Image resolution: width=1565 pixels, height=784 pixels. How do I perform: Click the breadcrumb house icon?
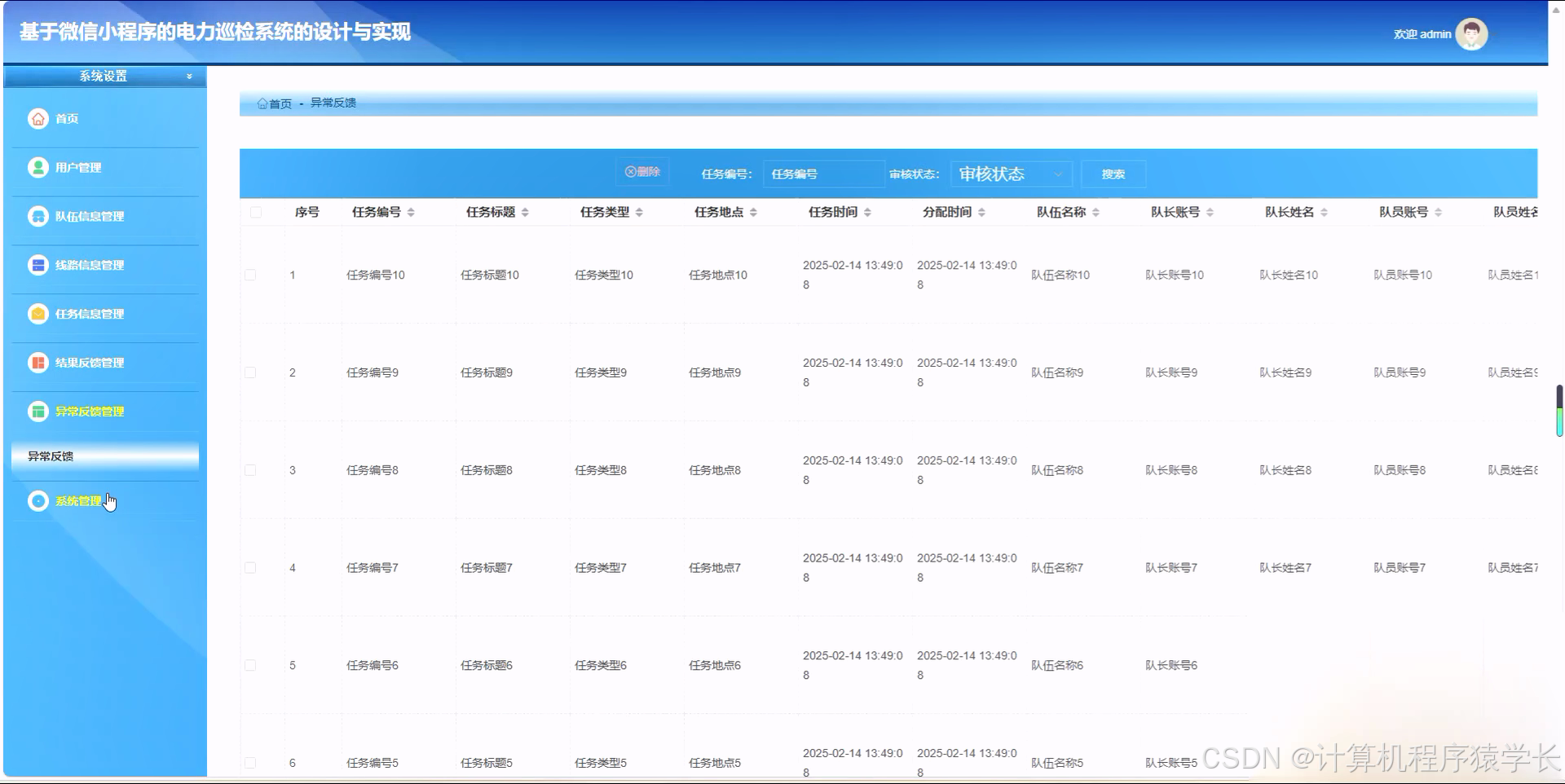click(x=262, y=104)
